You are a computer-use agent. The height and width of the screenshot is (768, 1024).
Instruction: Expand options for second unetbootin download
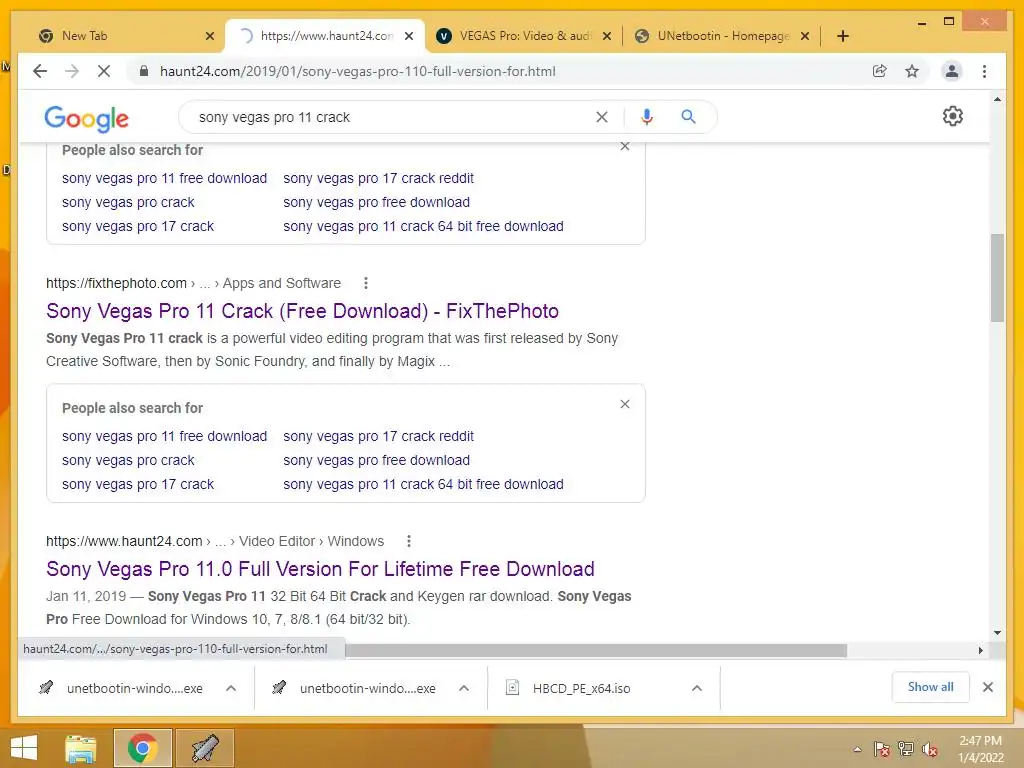point(464,688)
